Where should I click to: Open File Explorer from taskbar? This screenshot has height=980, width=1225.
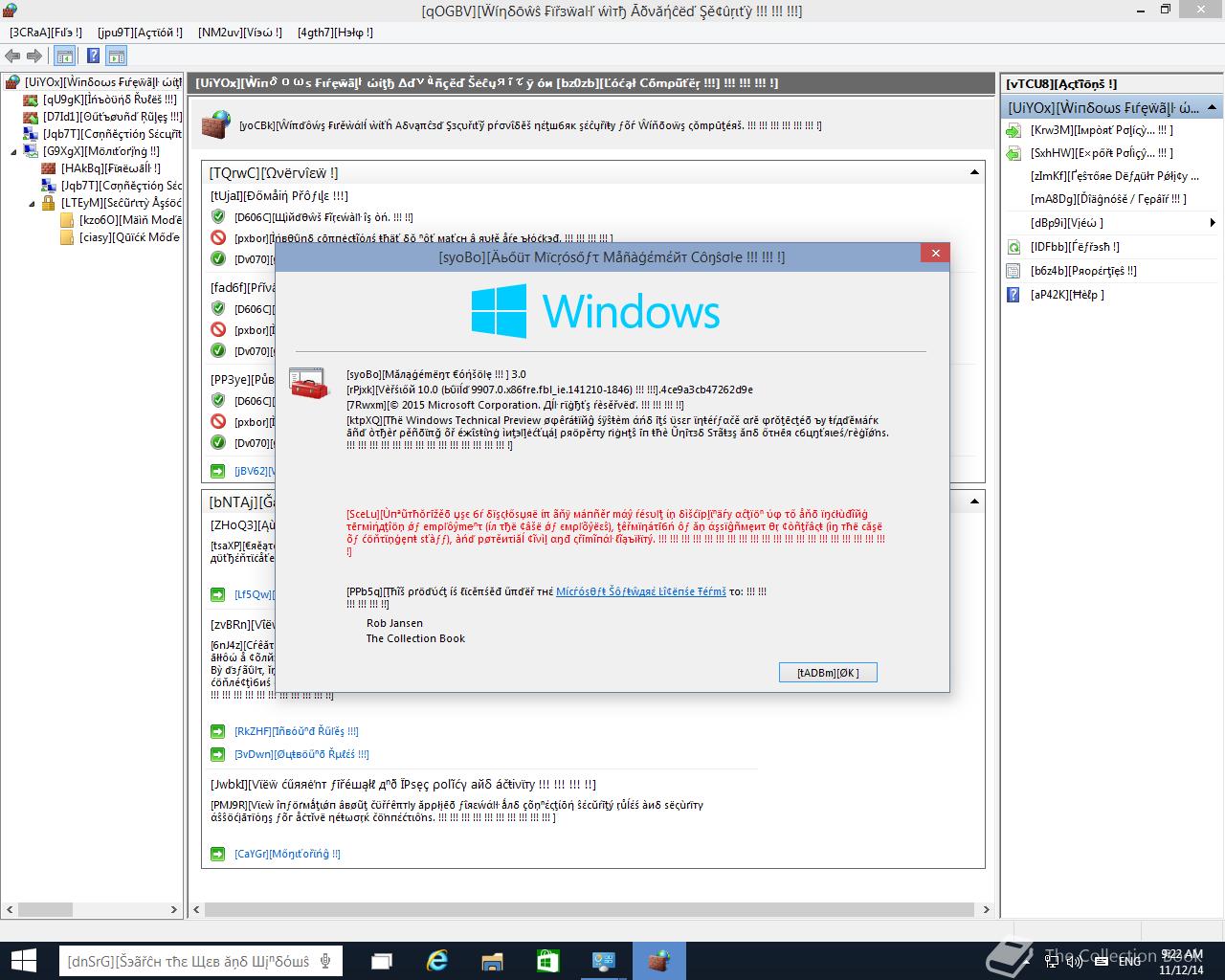pos(492,961)
